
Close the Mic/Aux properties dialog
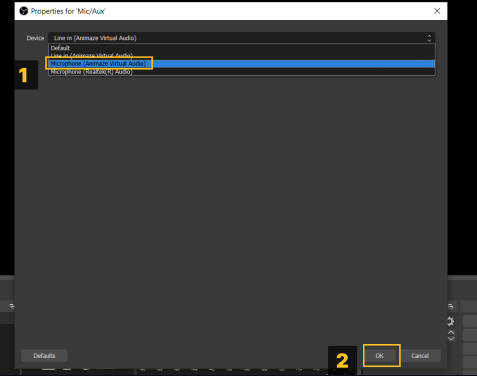point(437,11)
